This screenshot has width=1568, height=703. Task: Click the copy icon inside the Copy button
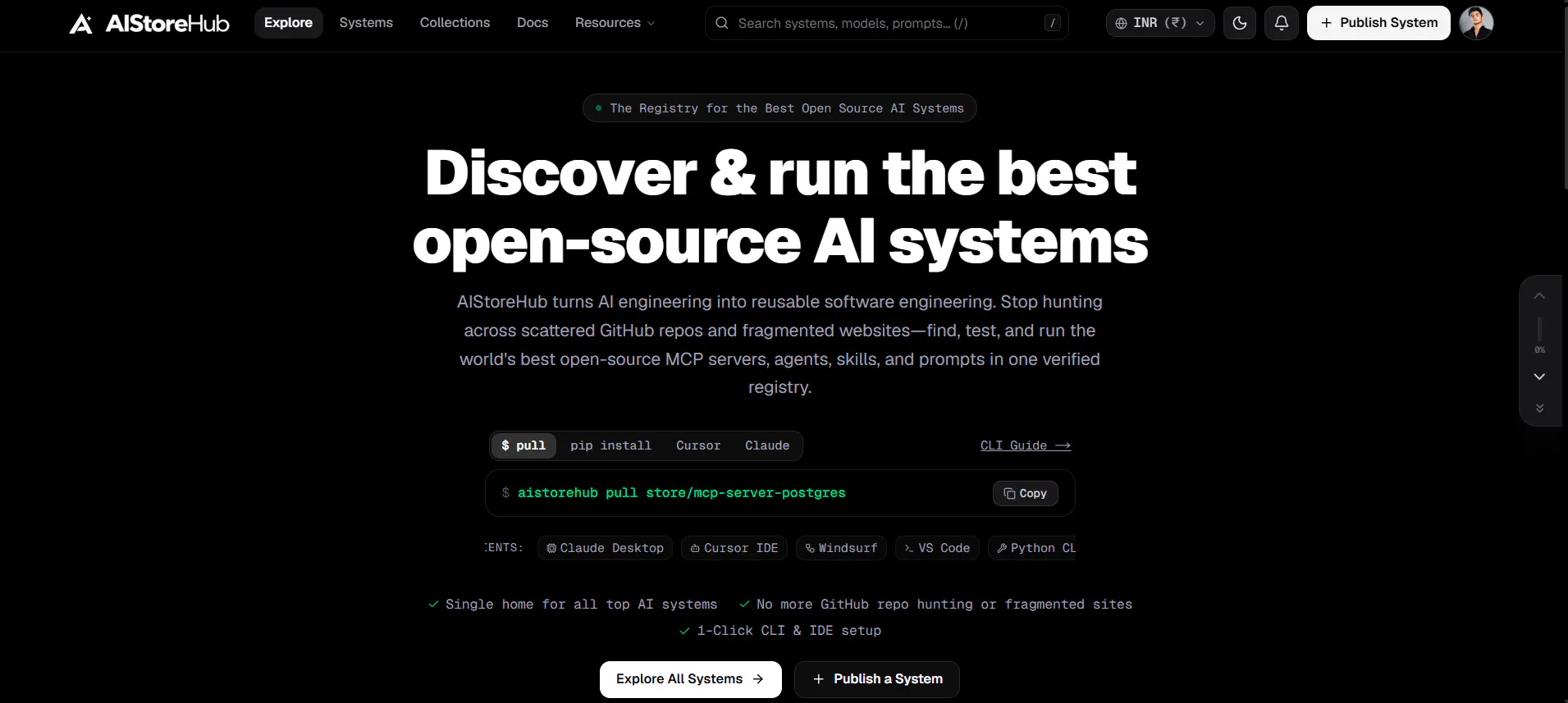coord(1009,493)
